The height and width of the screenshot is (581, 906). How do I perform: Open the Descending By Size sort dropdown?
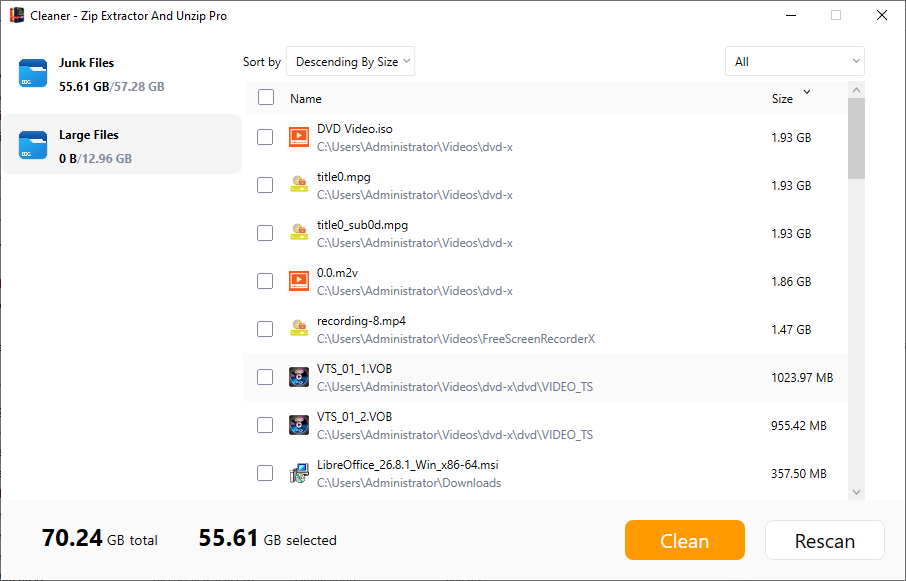coord(350,61)
